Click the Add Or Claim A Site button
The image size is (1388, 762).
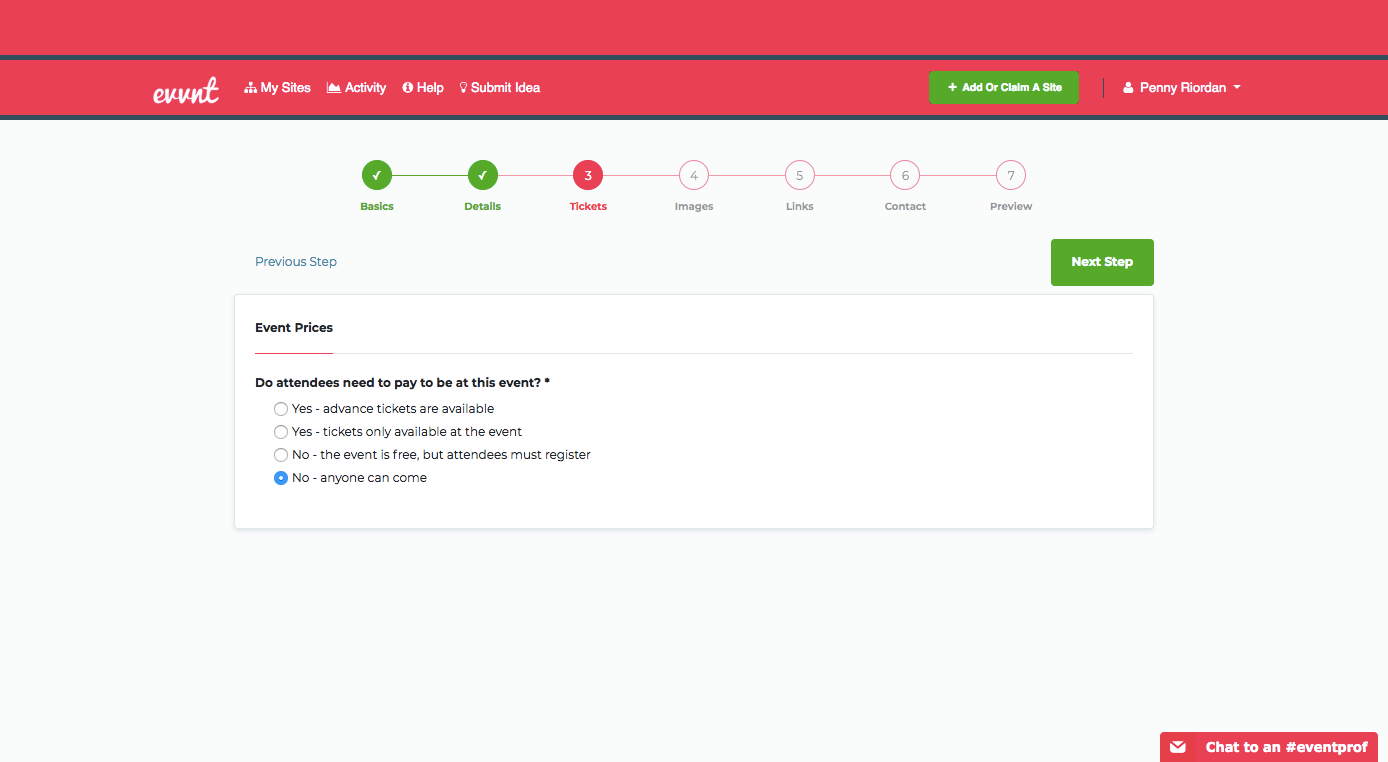(1004, 87)
